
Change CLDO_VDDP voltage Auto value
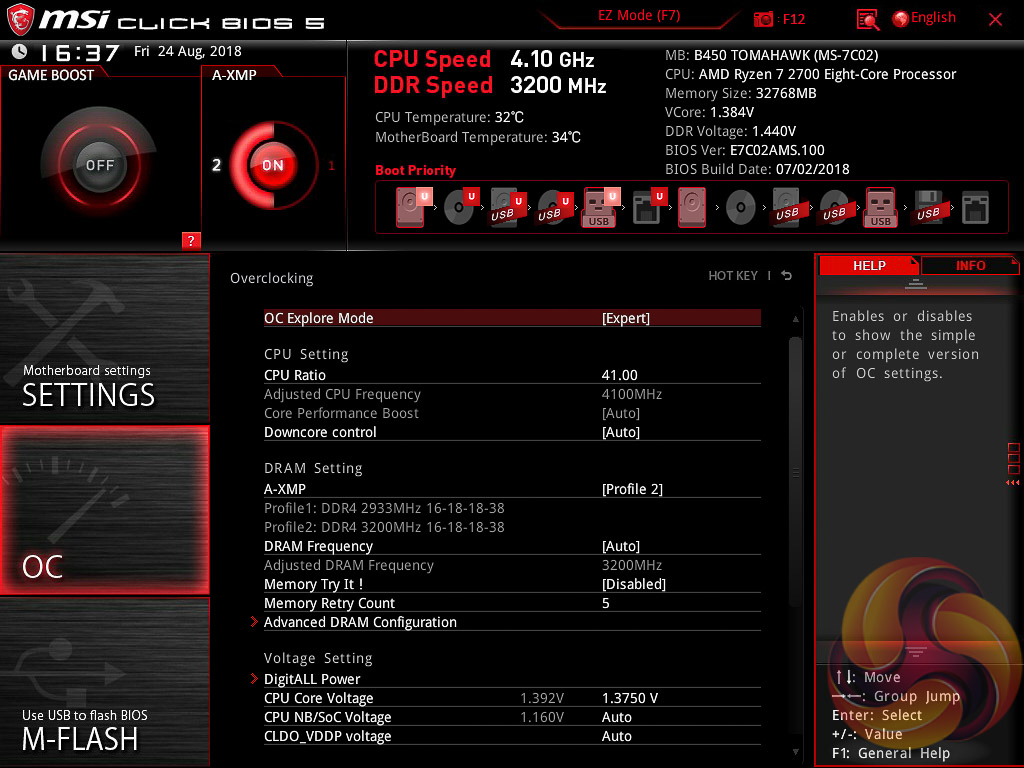pyautogui.click(x=616, y=736)
